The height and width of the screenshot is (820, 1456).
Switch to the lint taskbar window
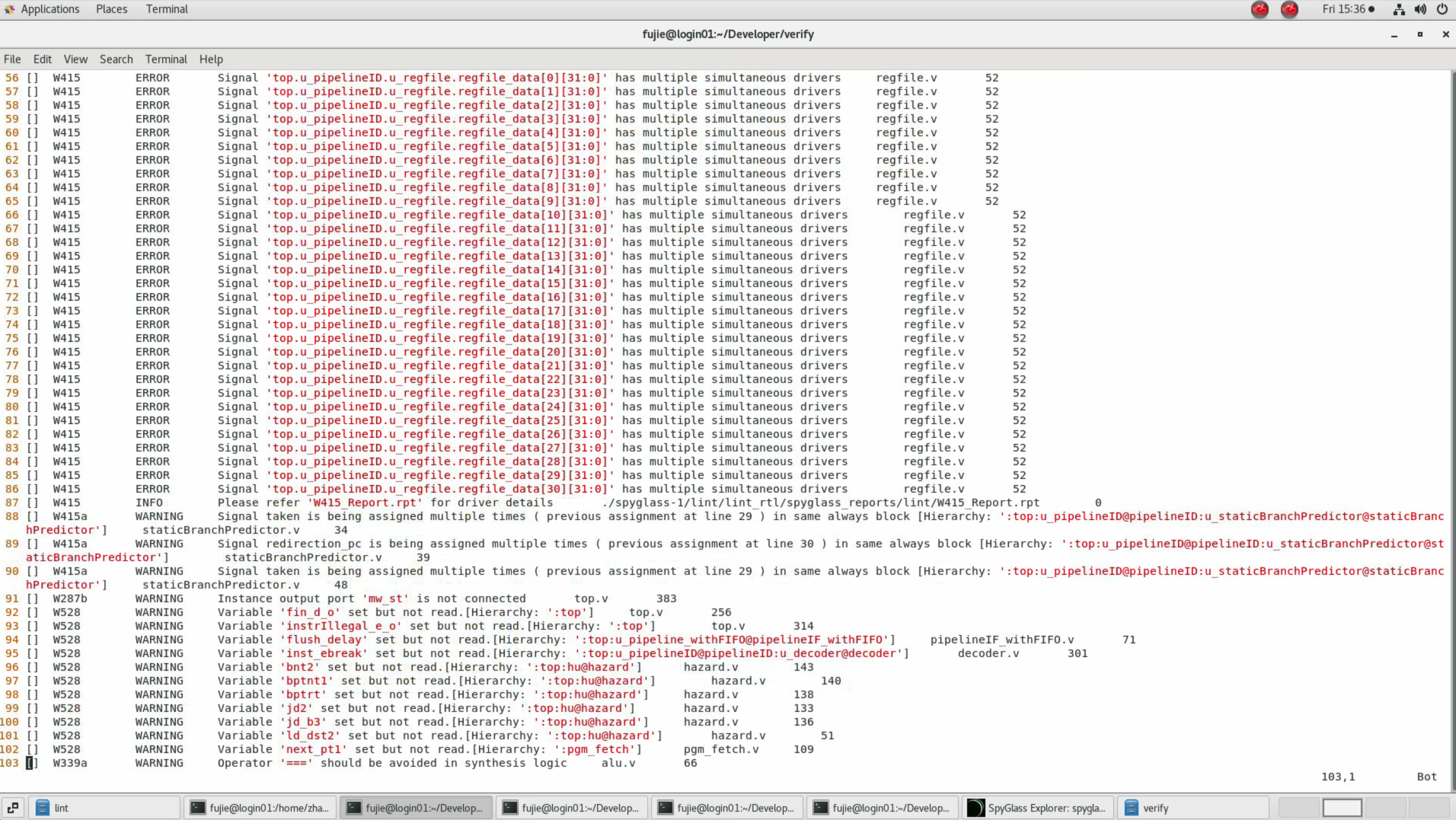105,808
